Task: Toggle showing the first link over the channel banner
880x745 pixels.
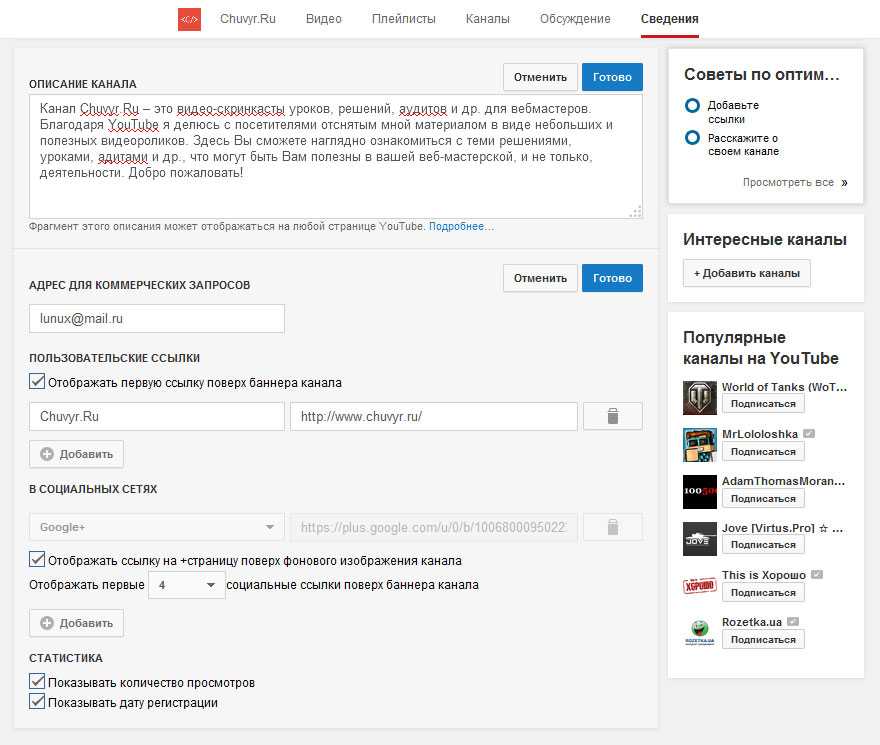Action: click(37, 381)
